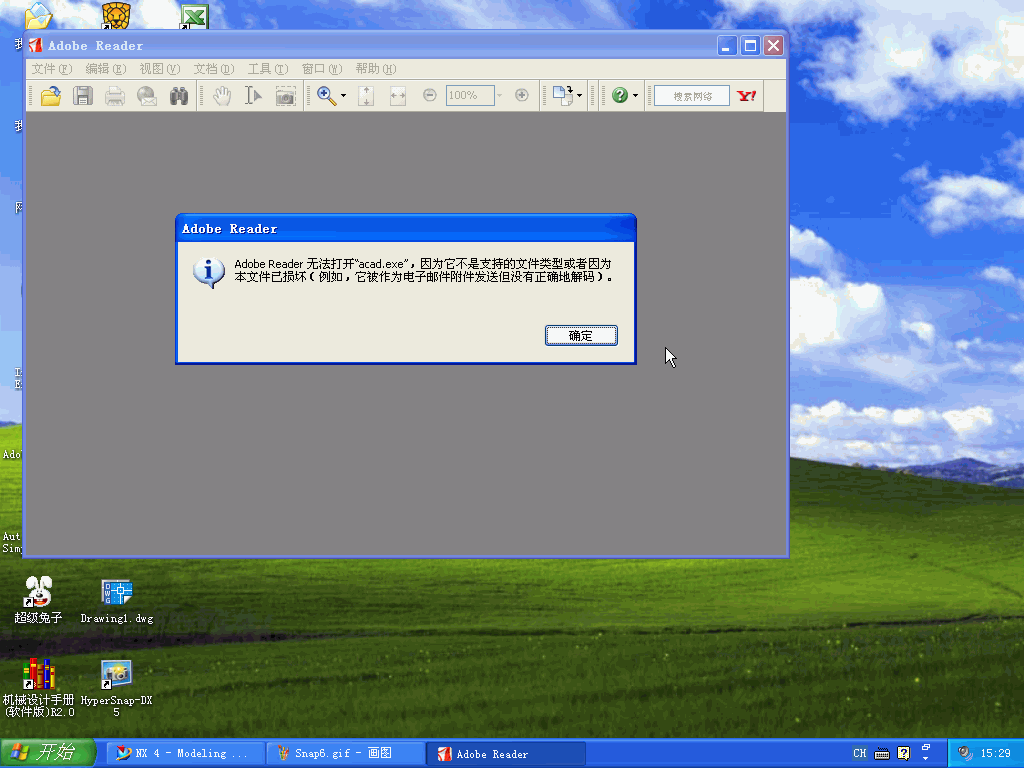Click the 确定 button in dialog
1024x768 pixels.
[581, 336]
